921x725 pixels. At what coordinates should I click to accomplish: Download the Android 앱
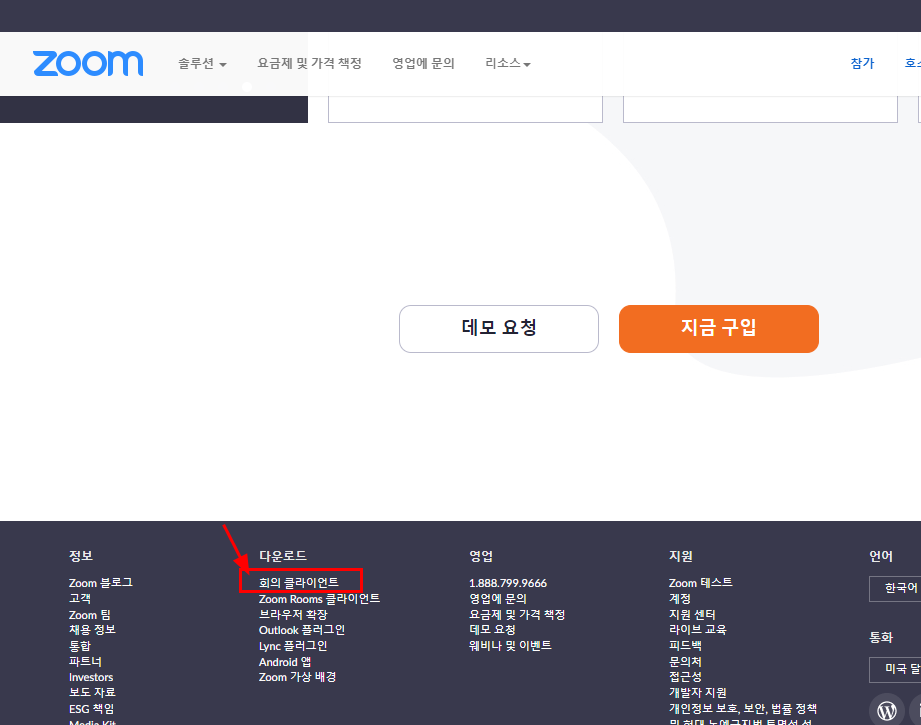point(285,661)
